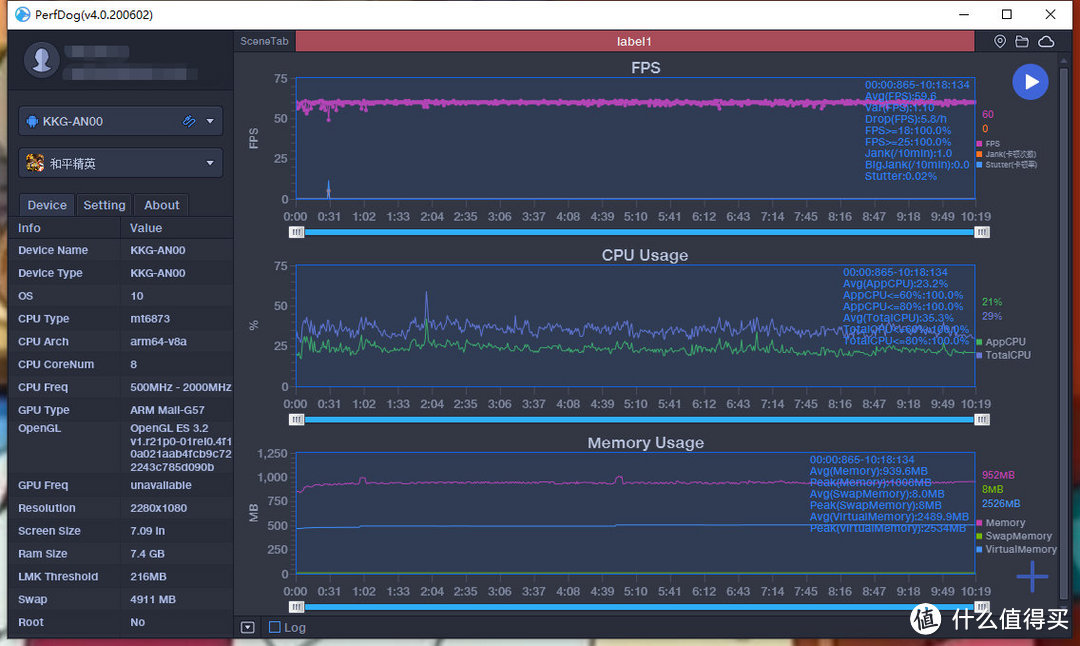
Task: Click the Android device icon beside KKG-AN00
Action: (x=32, y=122)
